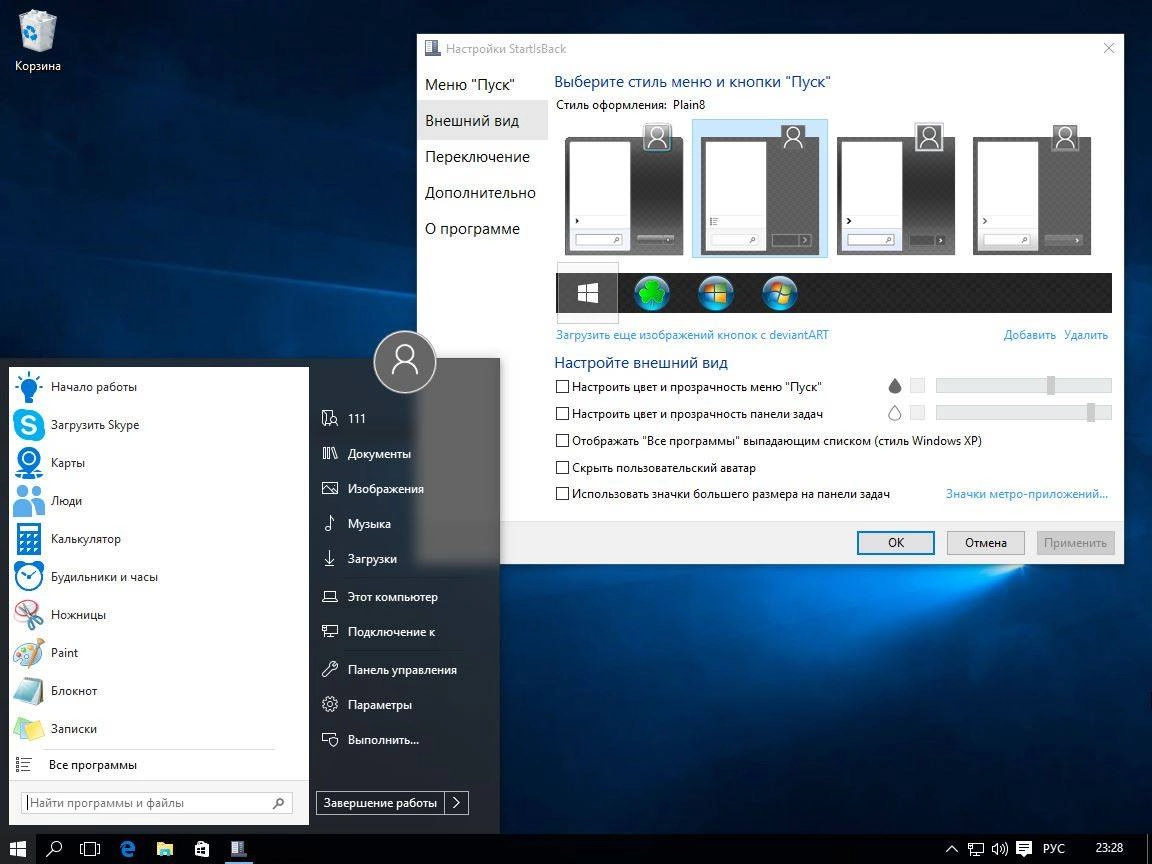1152x864 pixels.
Task: Open the О программе tab
Action: click(x=472, y=228)
